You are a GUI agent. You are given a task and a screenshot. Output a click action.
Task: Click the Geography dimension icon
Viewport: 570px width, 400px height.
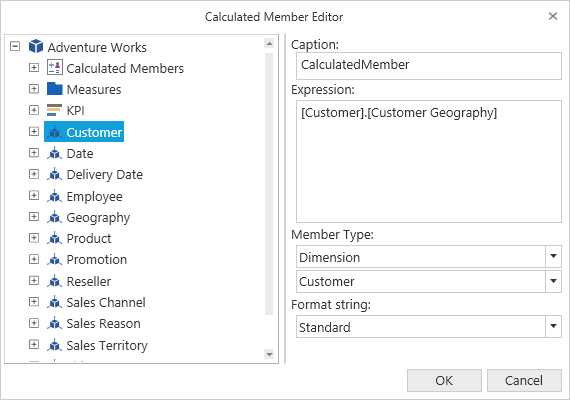(x=55, y=217)
